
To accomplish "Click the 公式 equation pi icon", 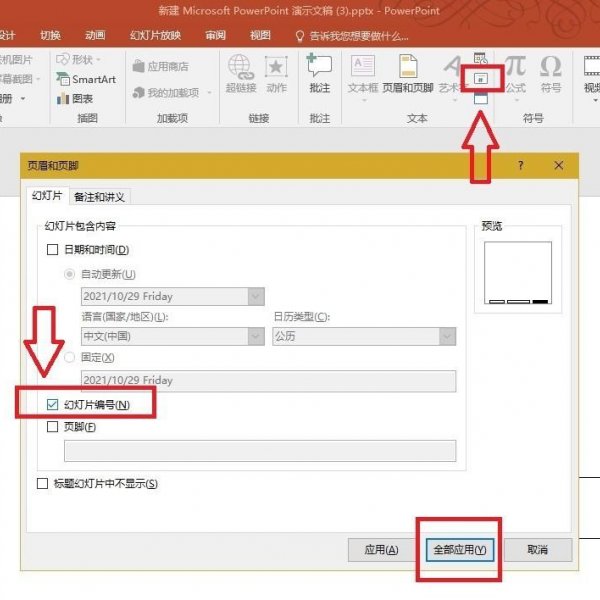I will tap(515, 68).
